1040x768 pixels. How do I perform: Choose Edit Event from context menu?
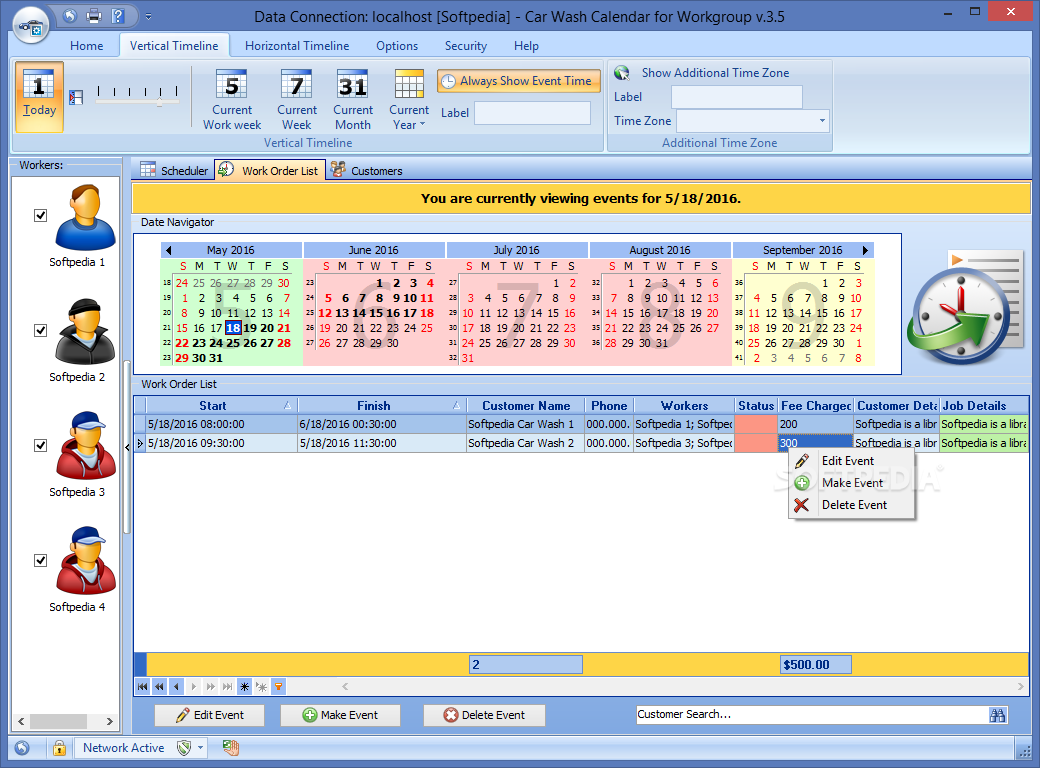pyautogui.click(x=851, y=461)
